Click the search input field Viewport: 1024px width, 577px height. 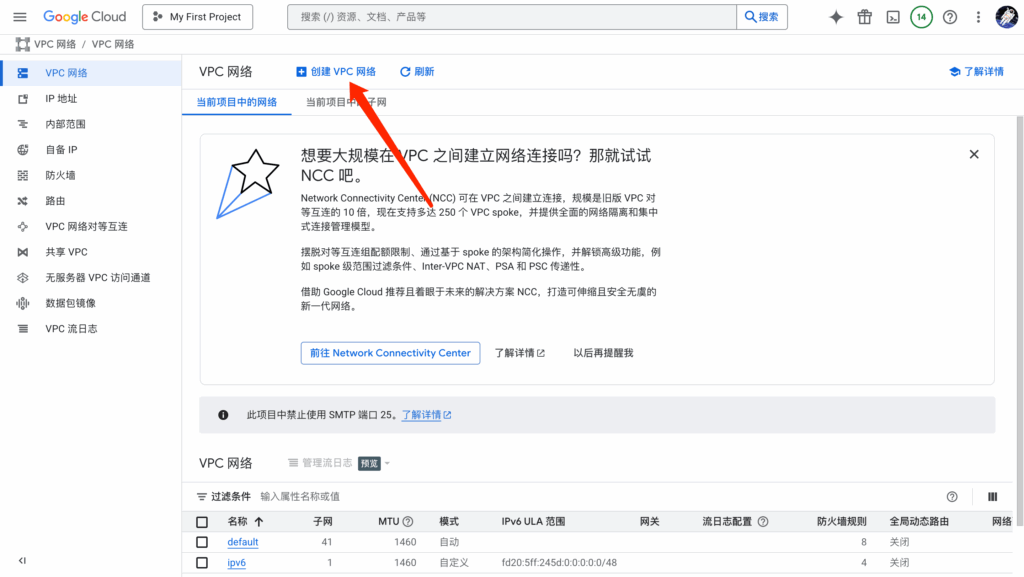coord(512,17)
